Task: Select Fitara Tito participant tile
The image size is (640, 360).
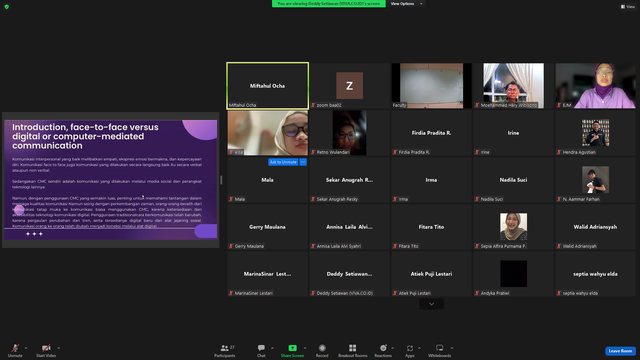Action: [x=431, y=227]
